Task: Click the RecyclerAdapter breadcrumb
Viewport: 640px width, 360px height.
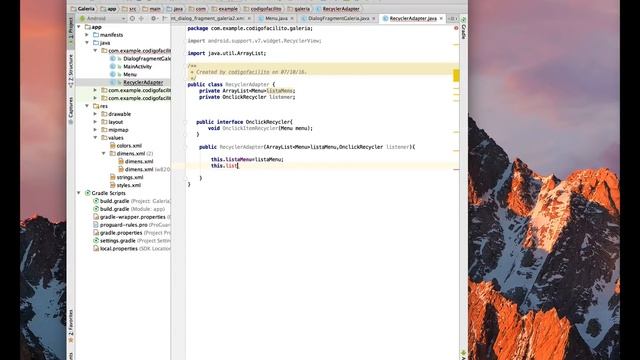Action: [x=337, y=9]
